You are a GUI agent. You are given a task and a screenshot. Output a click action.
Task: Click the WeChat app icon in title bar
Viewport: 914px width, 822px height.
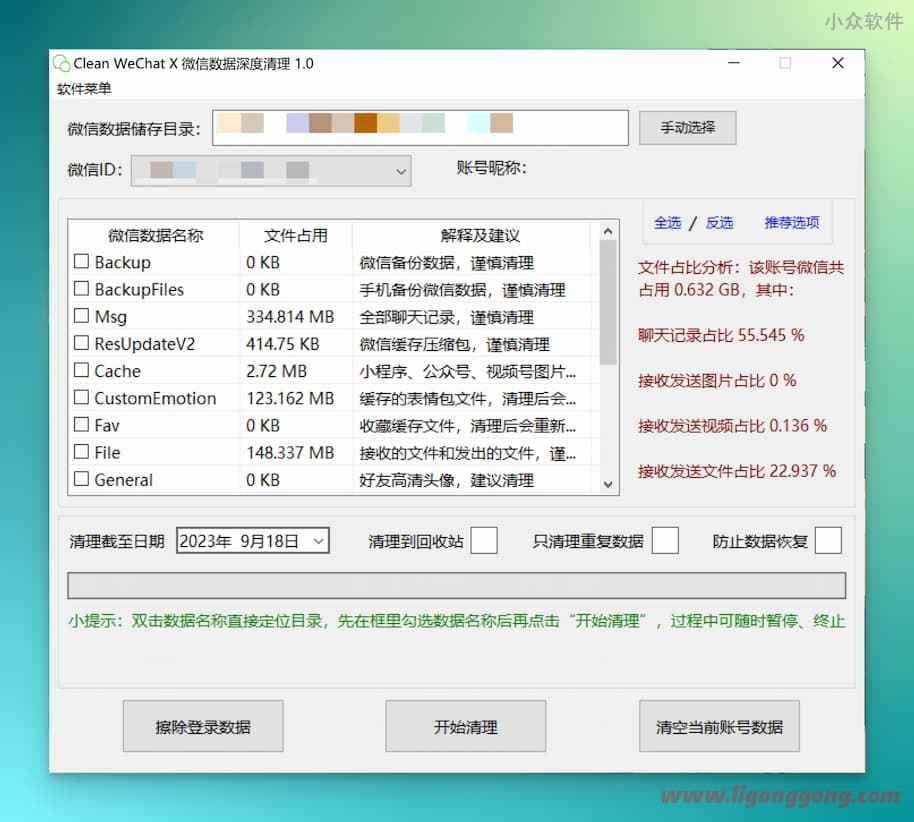coord(62,63)
